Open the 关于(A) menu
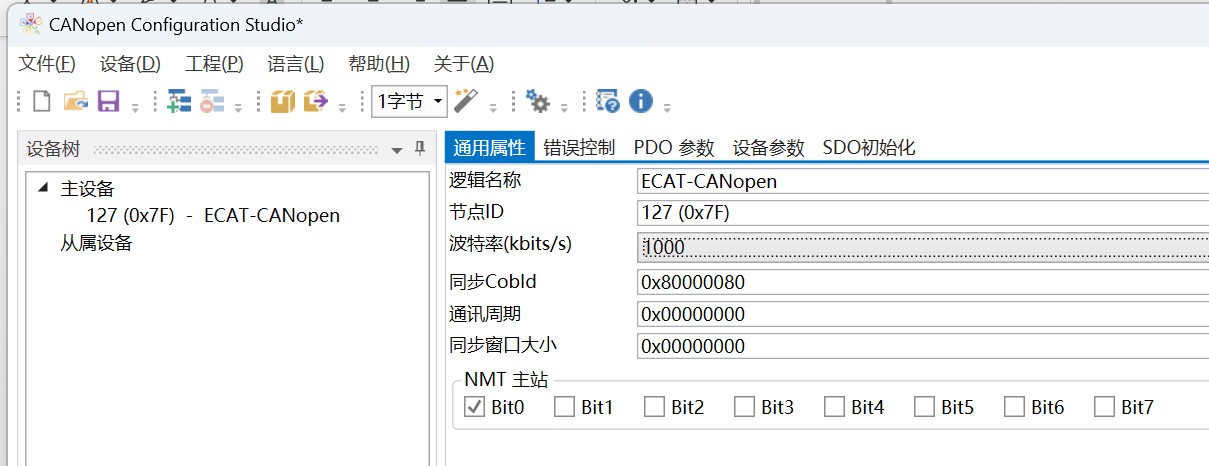Screen dimensions: 1209x466 pyautogui.click(x=463, y=64)
